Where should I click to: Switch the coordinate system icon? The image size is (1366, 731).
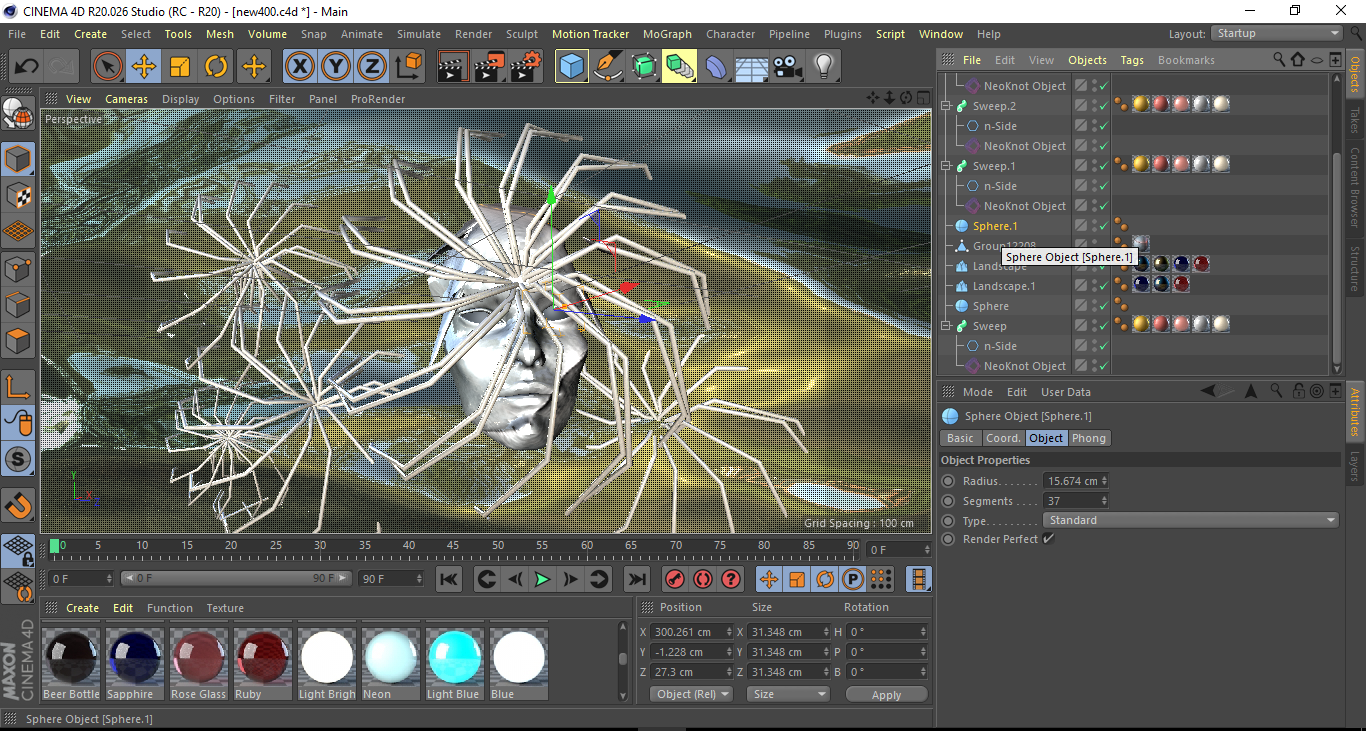[x=408, y=67]
